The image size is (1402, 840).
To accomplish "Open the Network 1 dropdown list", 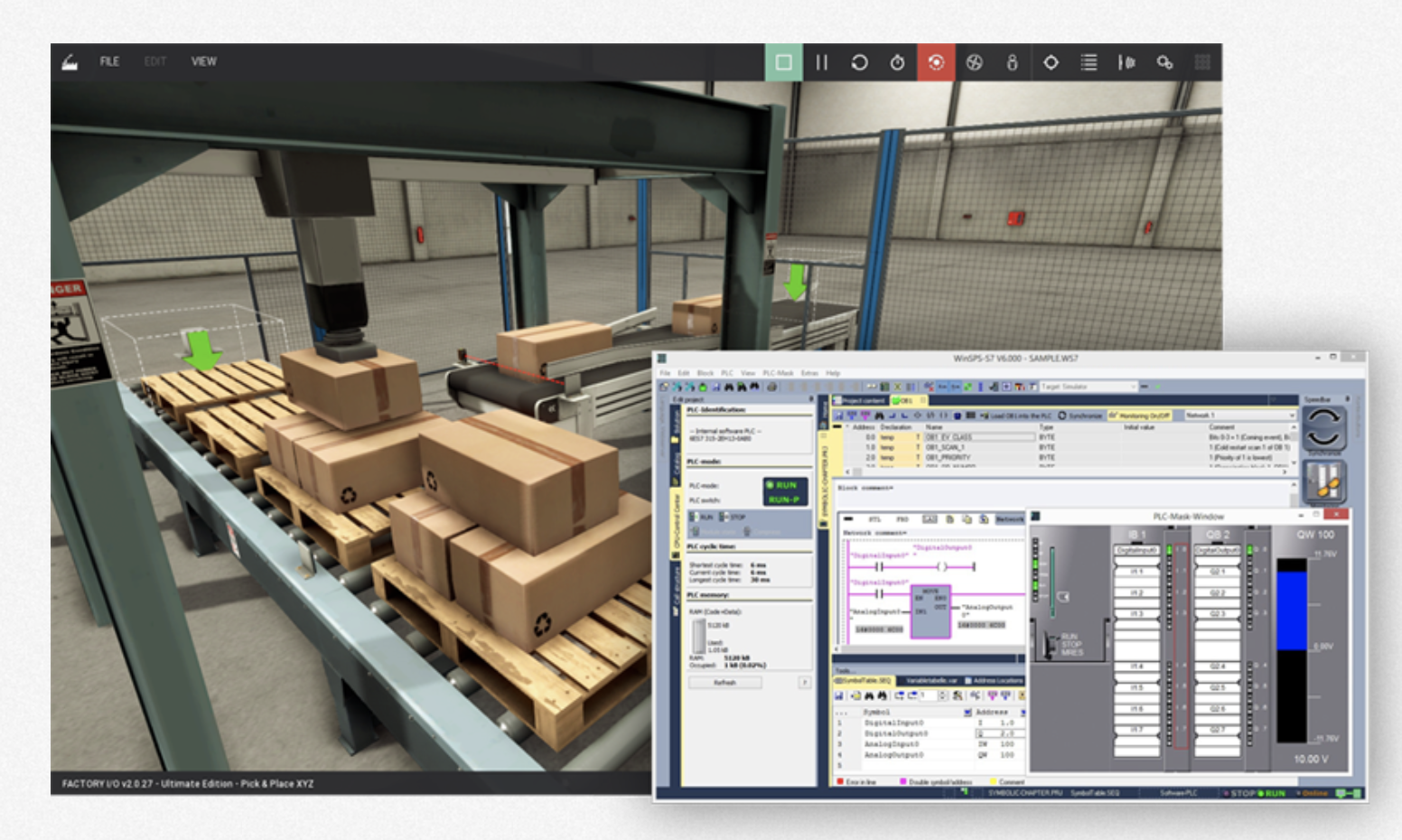I will click(x=1293, y=415).
